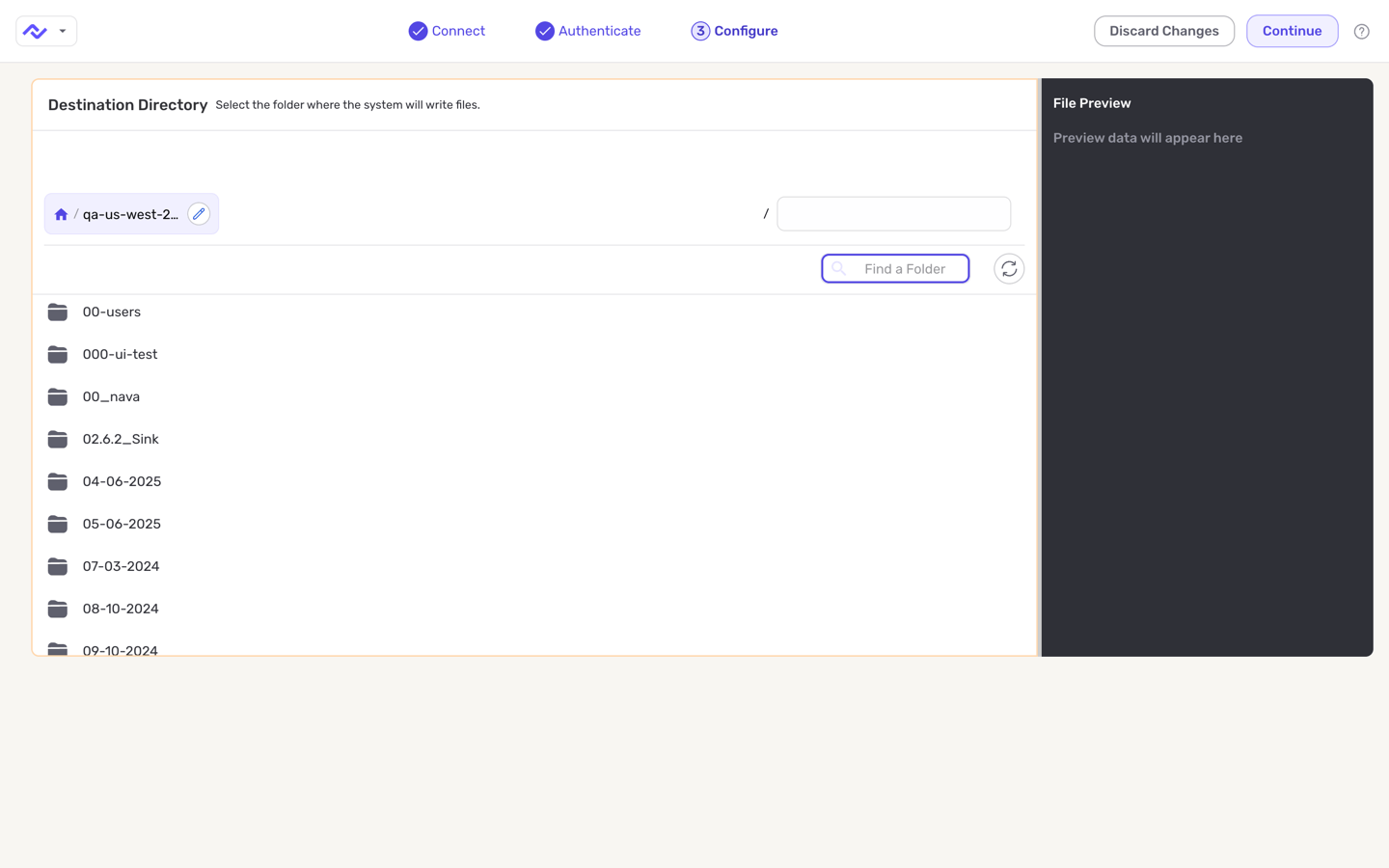This screenshot has height=868, width=1389.
Task: Click folder icon beside 02.6.2_Sink
Action: coord(58,440)
